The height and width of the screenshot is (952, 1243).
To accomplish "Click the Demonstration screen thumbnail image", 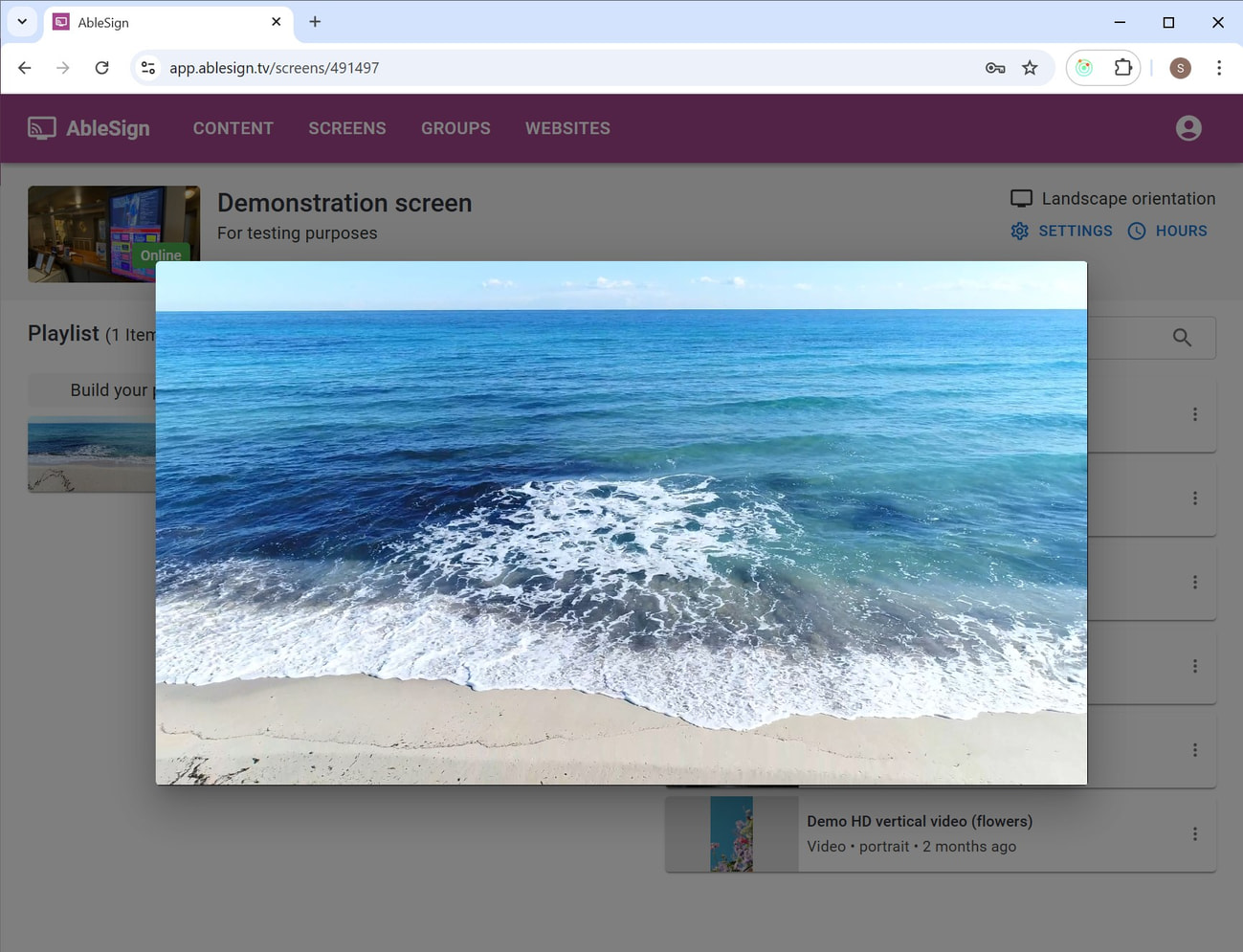I will [x=113, y=233].
